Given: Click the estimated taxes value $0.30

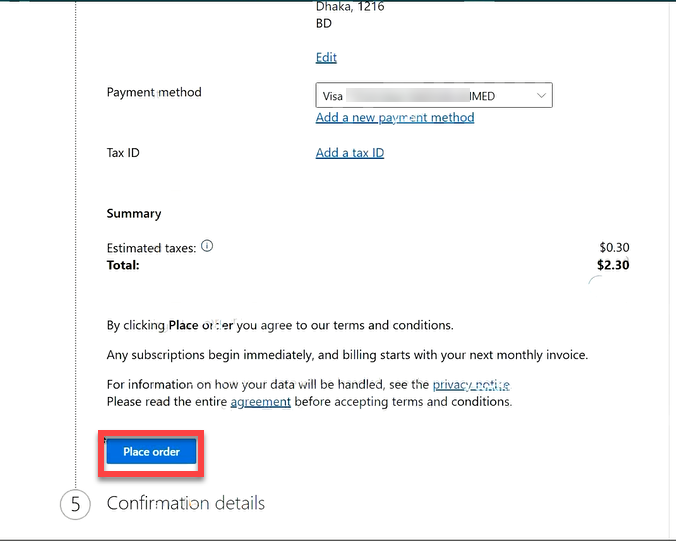Looking at the screenshot, I should (x=614, y=247).
